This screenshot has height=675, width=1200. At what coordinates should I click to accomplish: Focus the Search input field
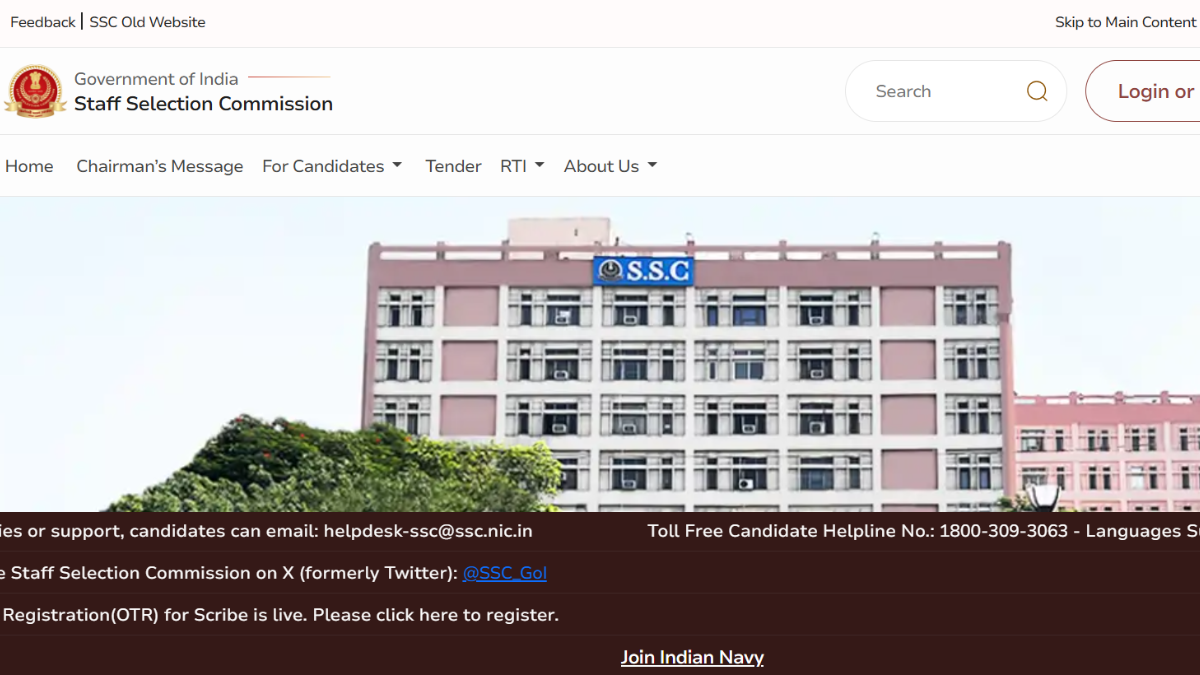(x=940, y=91)
